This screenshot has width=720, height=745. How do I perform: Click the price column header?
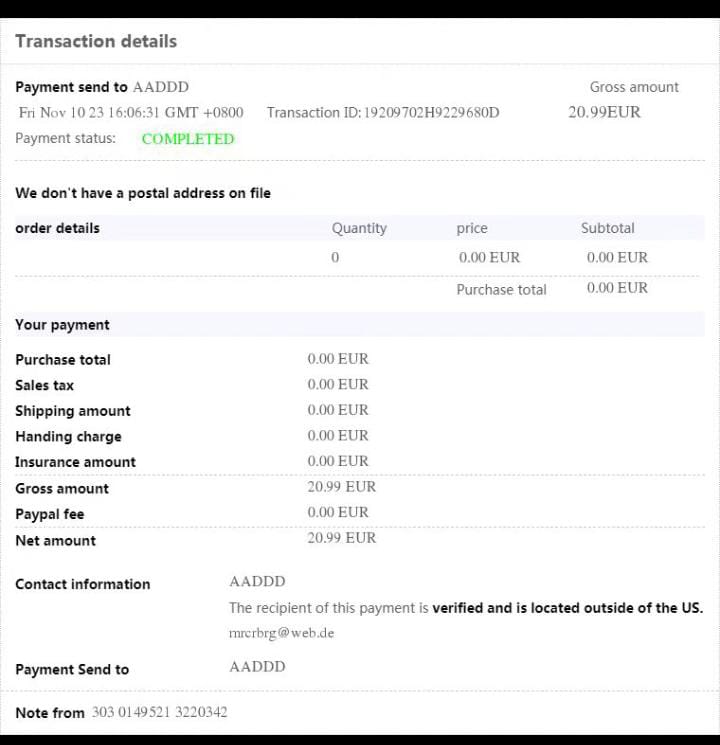tap(472, 228)
